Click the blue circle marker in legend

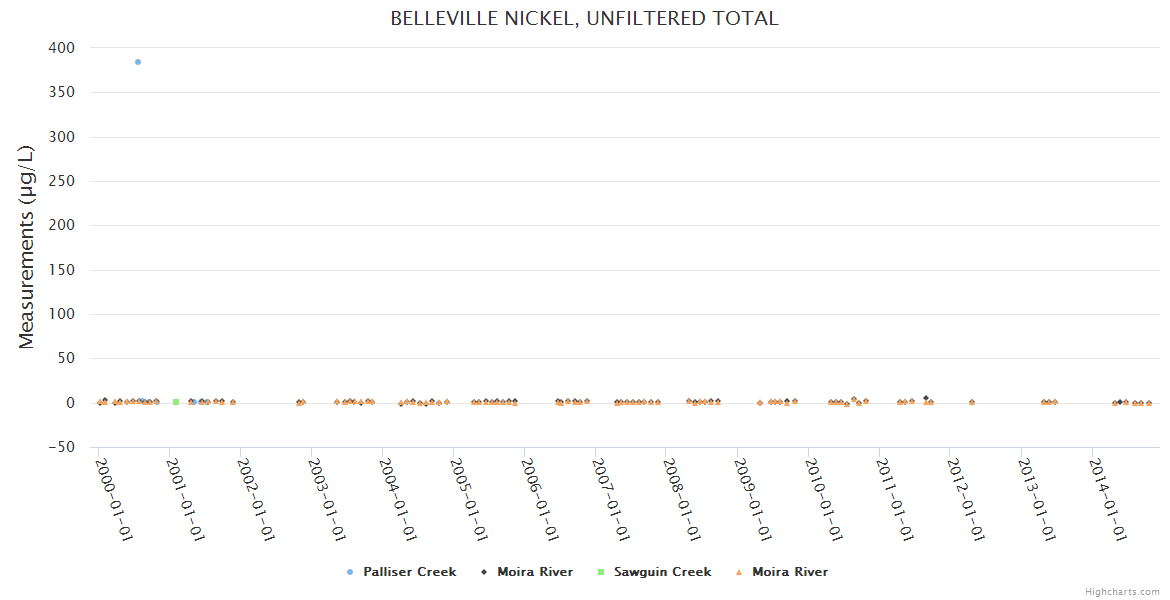(350, 572)
